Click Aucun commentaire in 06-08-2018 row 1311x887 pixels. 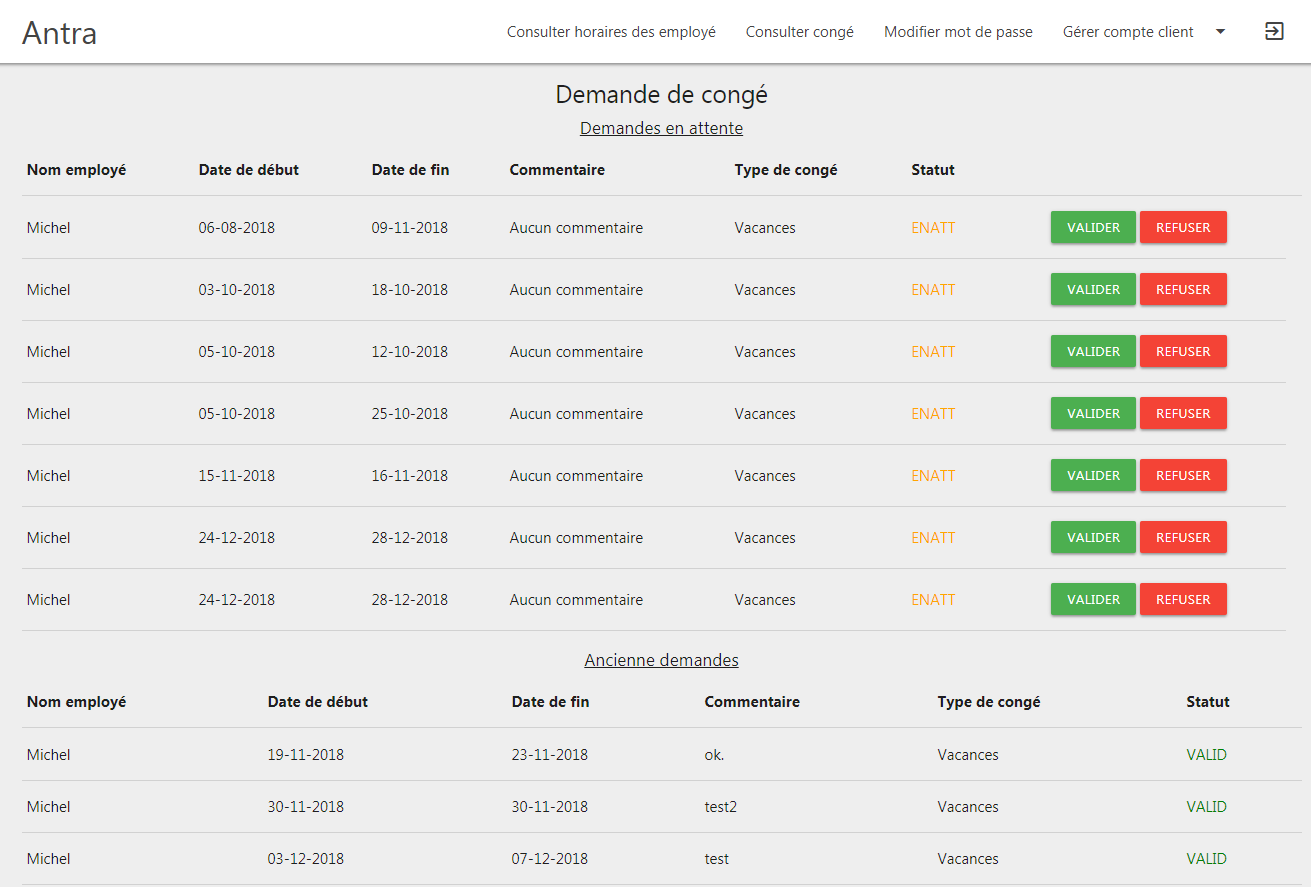576,228
